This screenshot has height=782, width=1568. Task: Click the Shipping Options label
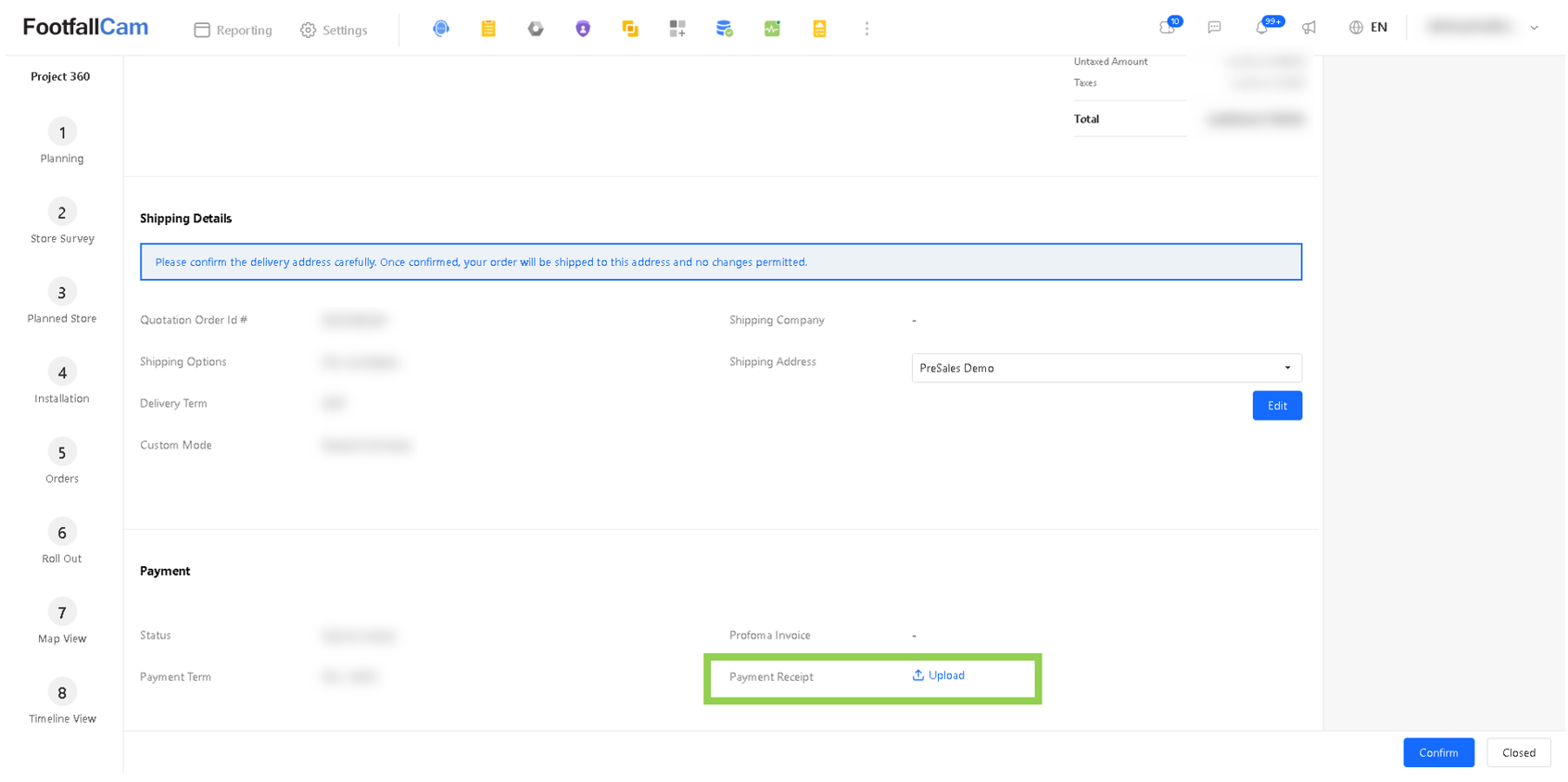(x=183, y=362)
